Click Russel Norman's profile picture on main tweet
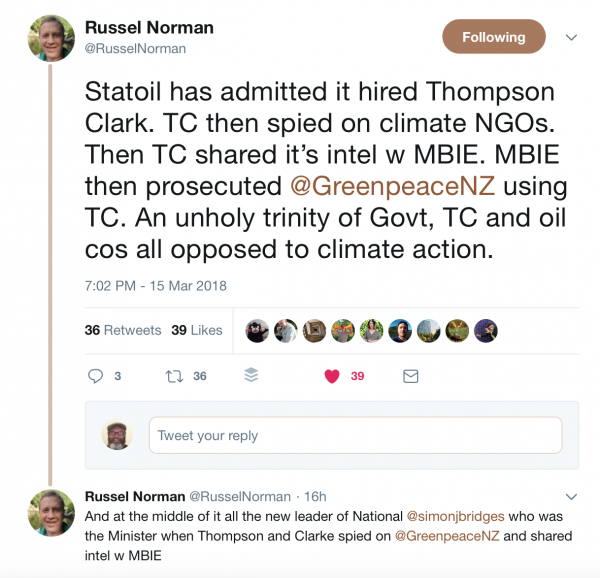The height and width of the screenshot is (578, 600). click(51, 38)
